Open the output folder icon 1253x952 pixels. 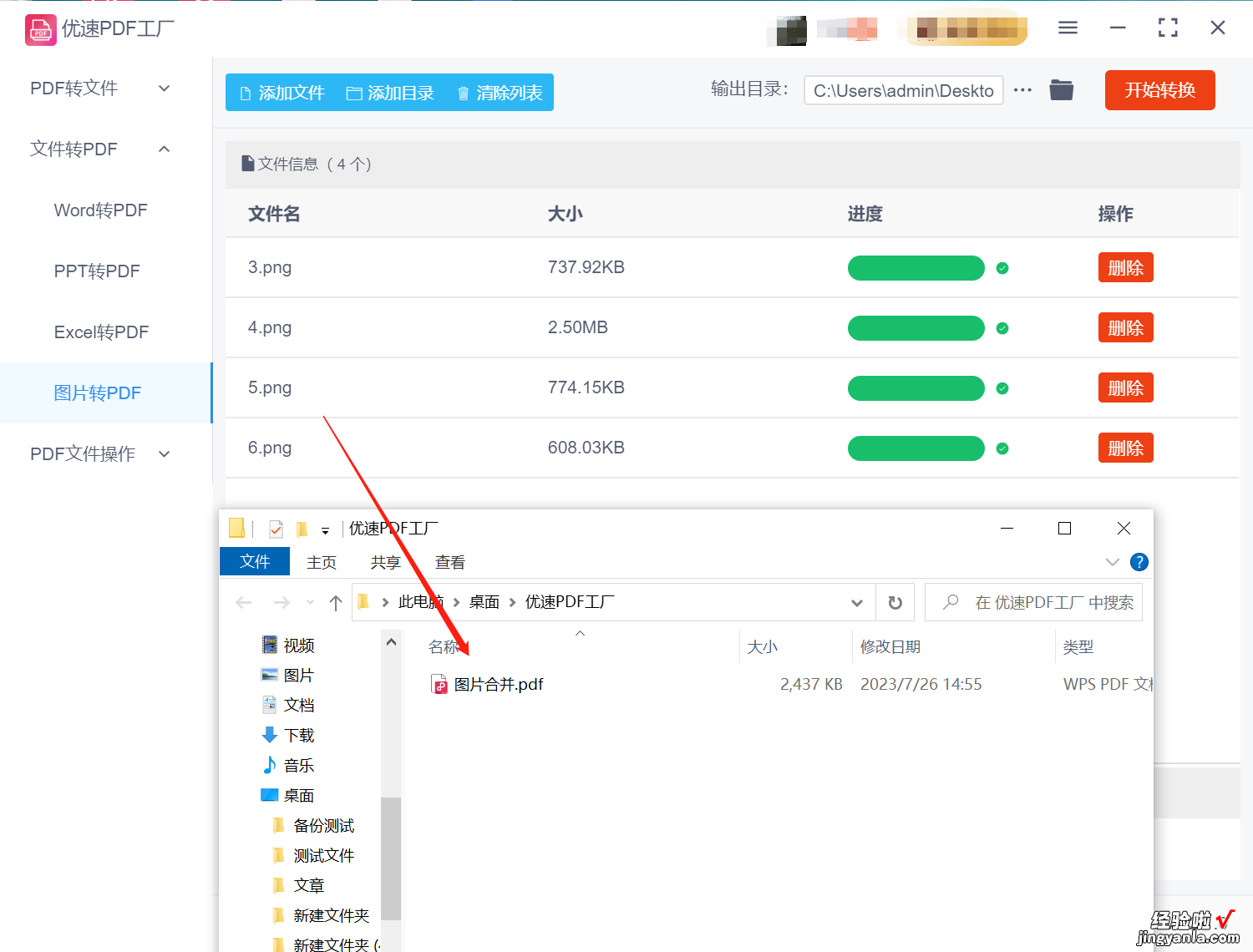click(1062, 89)
